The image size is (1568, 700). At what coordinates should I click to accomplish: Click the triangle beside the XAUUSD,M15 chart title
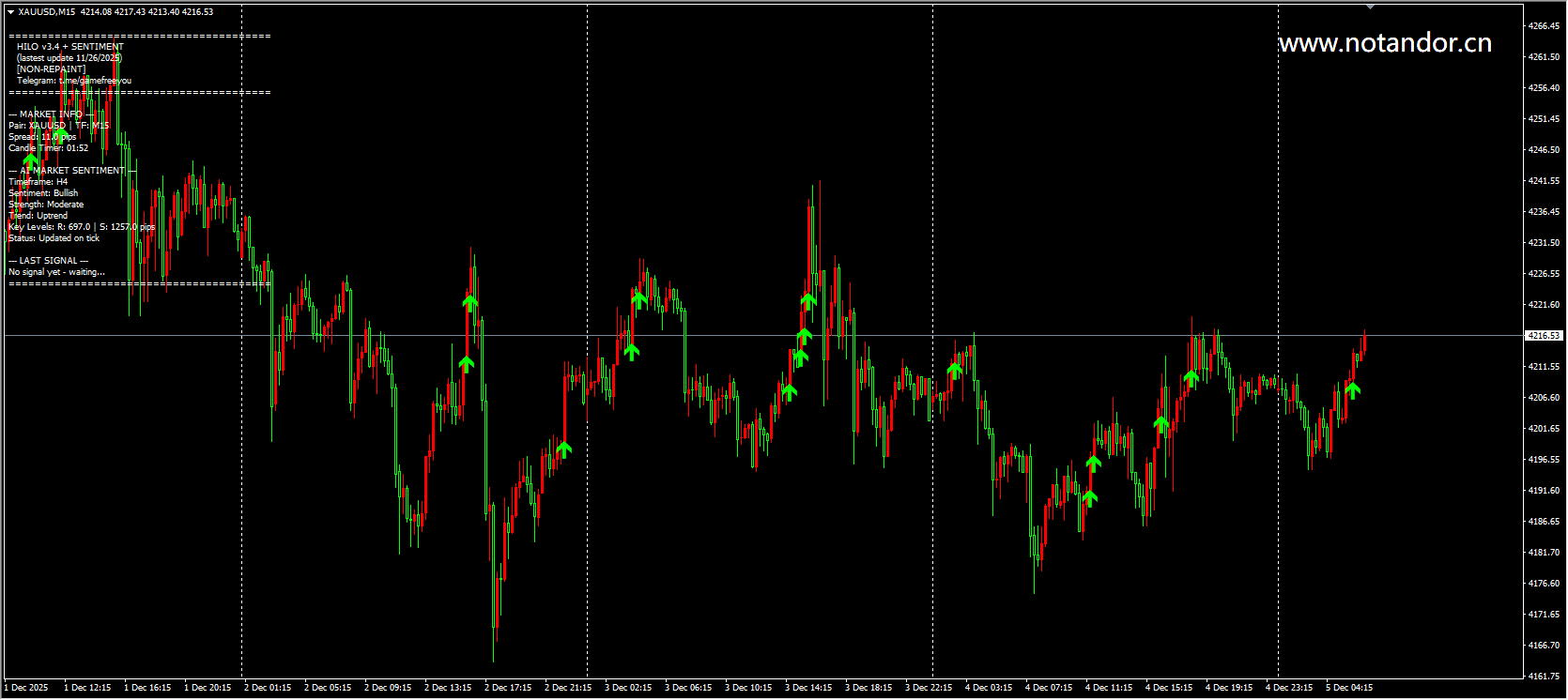(x=11, y=12)
